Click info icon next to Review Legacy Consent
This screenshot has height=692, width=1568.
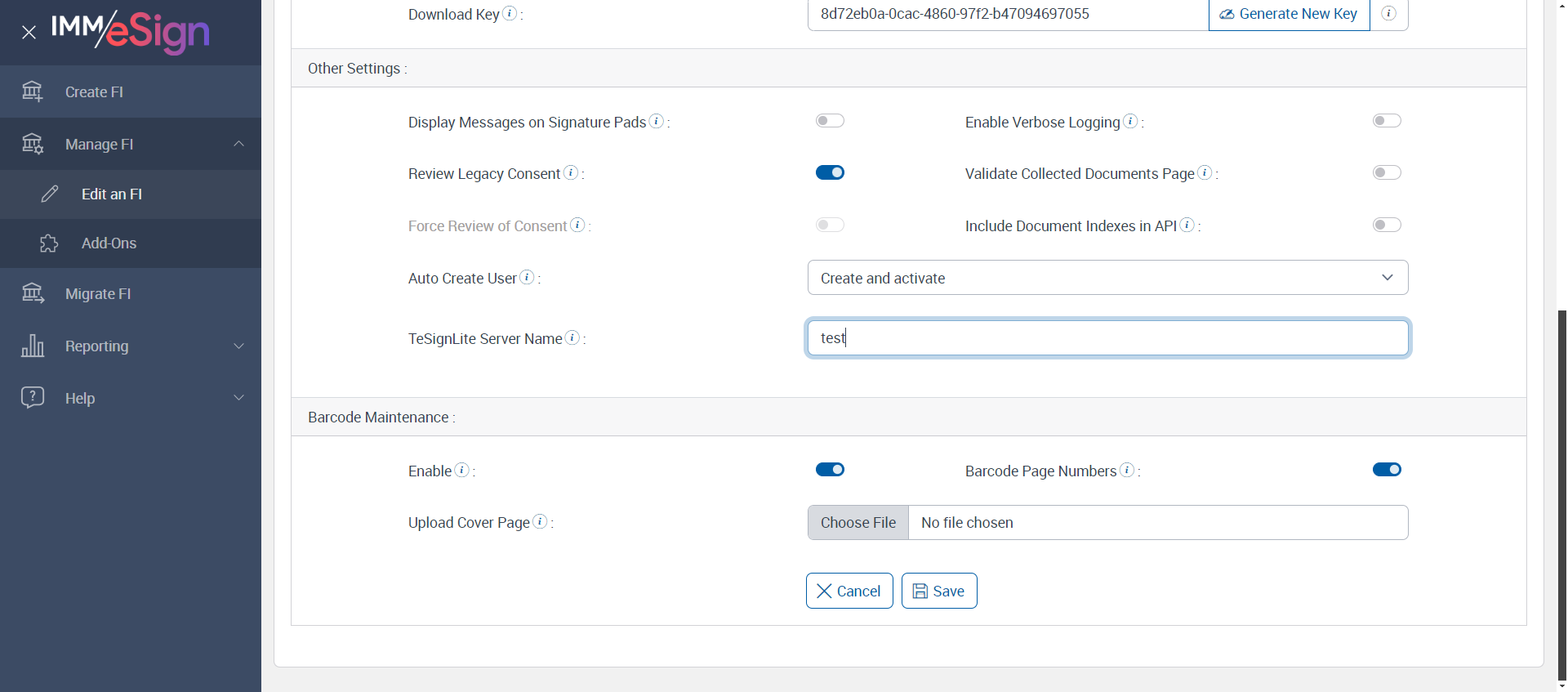pos(572,172)
